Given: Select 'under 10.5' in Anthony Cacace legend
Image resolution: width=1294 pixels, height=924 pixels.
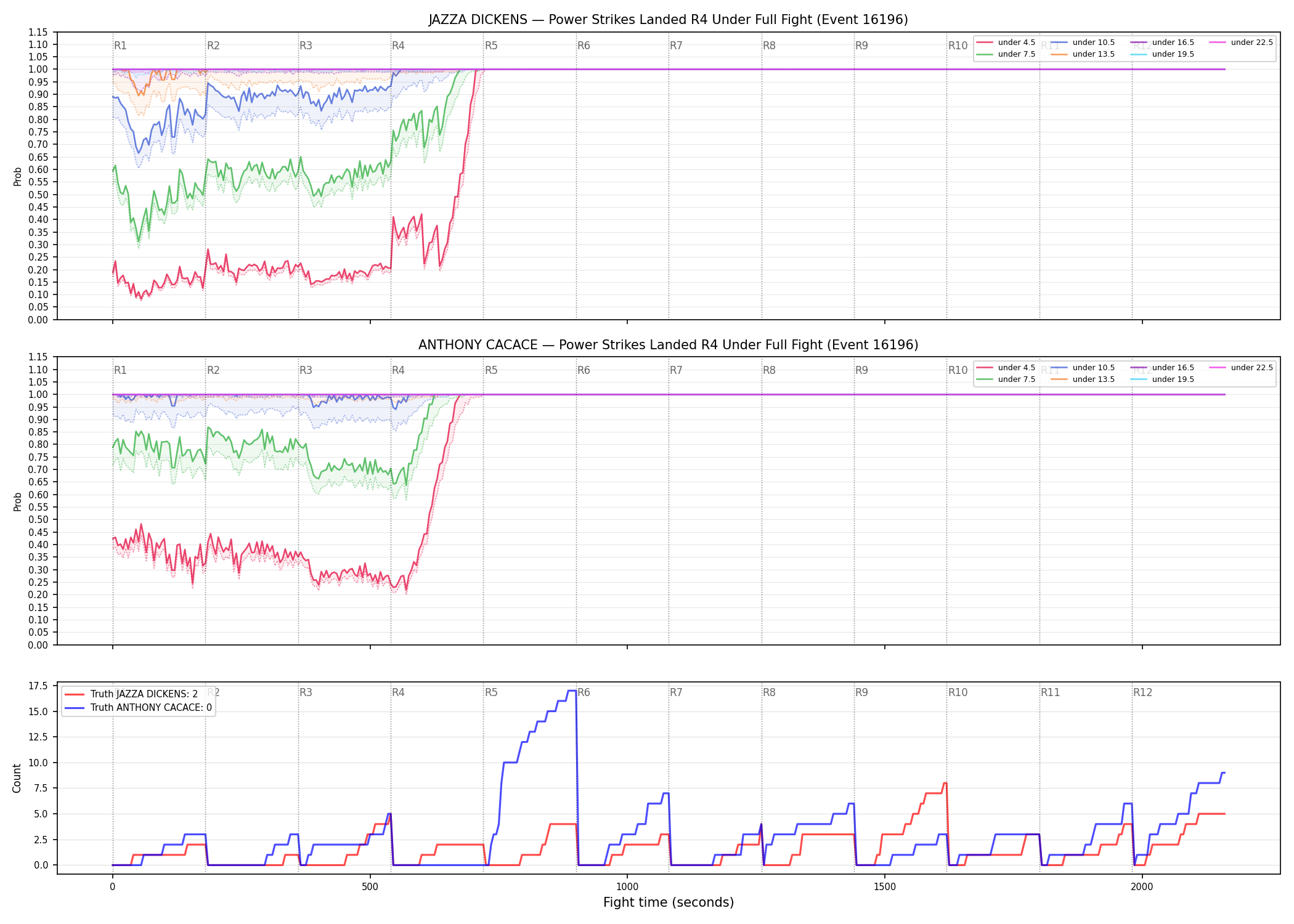Looking at the screenshot, I should coord(1083,368).
